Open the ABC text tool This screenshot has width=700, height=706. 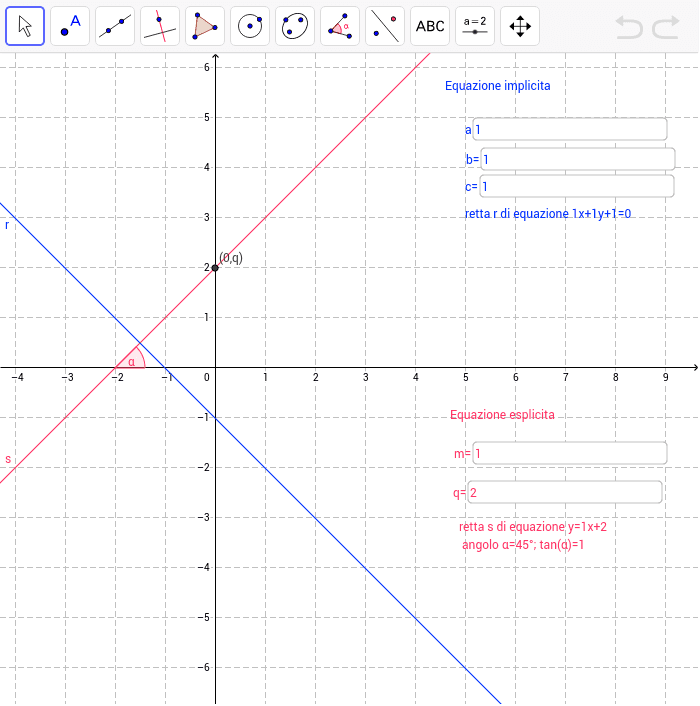point(430,26)
